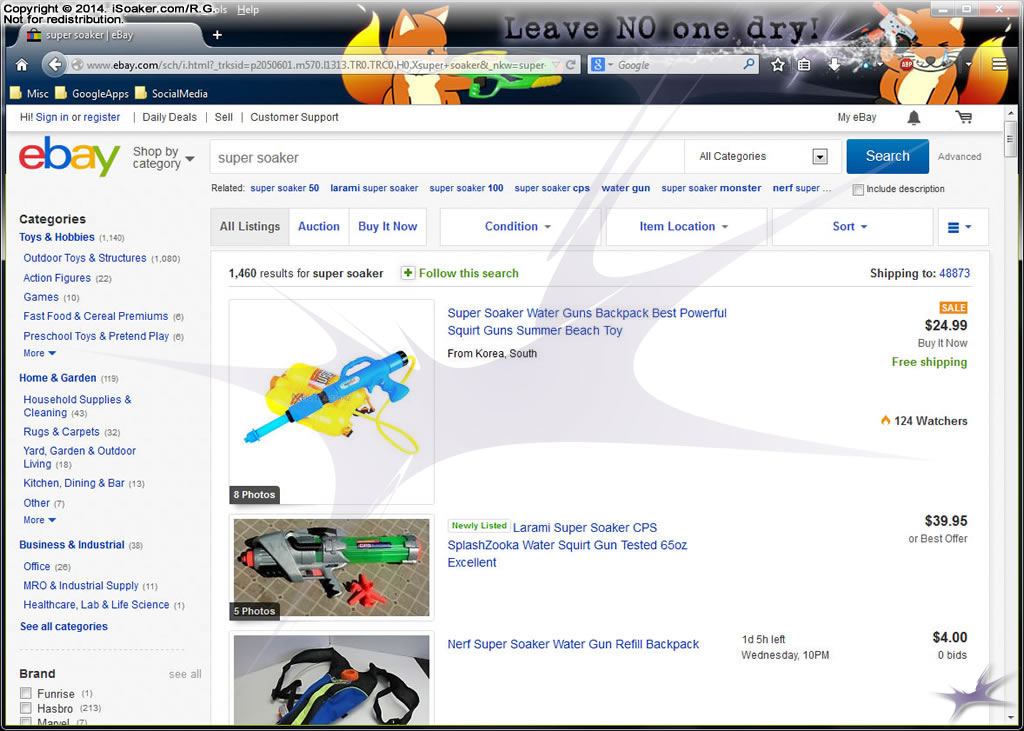The height and width of the screenshot is (731, 1024).
Task: Open the Business & Industrial category
Action: tap(71, 545)
